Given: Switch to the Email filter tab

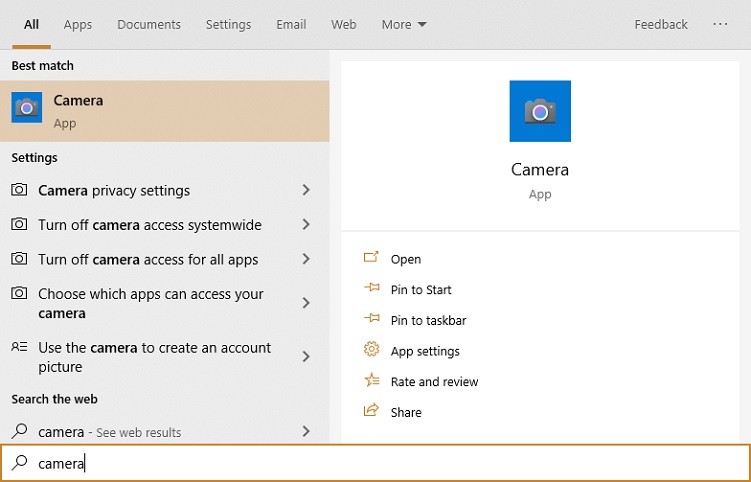Looking at the screenshot, I should point(291,24).
